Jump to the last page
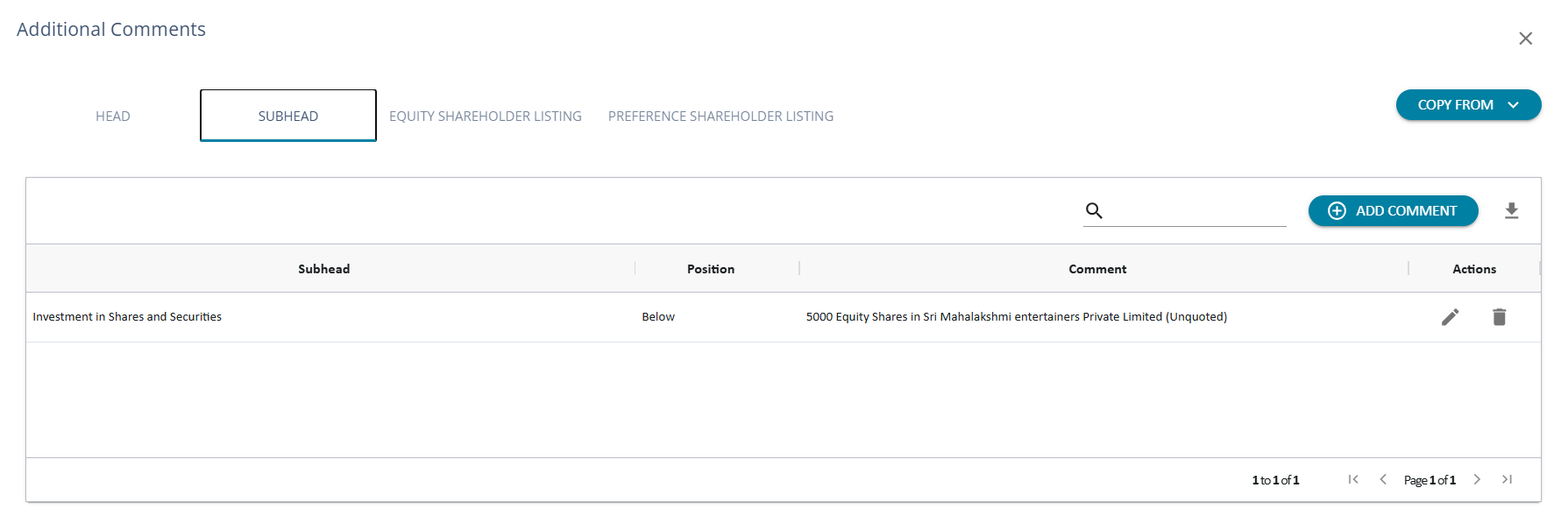Viewport: 1568px width, 516px height. 1508,479
